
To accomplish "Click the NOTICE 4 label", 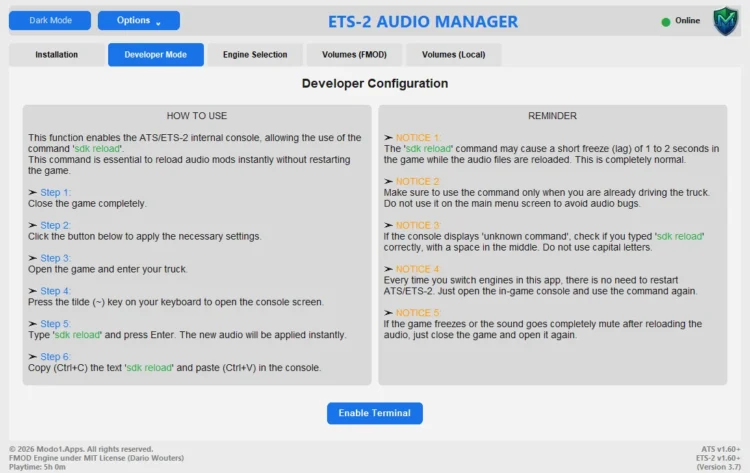I will click(x=418, y=269).
